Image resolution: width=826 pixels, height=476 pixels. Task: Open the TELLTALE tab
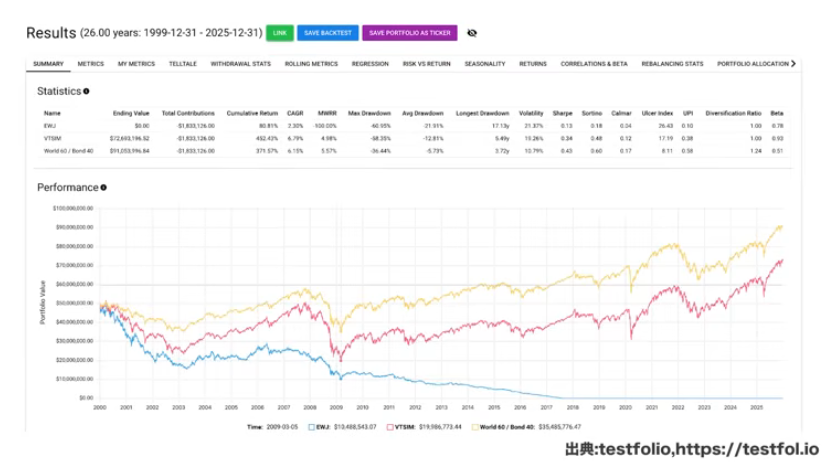point(183,64)
